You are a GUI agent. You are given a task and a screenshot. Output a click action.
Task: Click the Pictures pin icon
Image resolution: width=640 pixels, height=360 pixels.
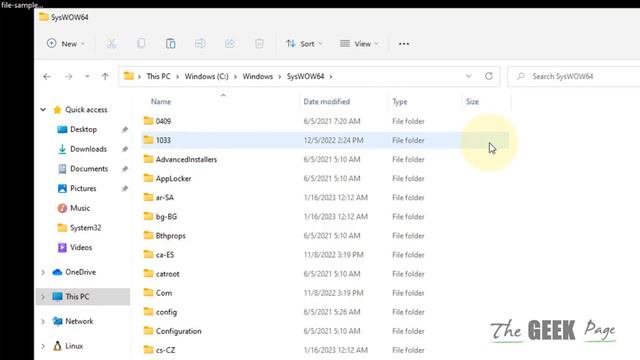125,189
